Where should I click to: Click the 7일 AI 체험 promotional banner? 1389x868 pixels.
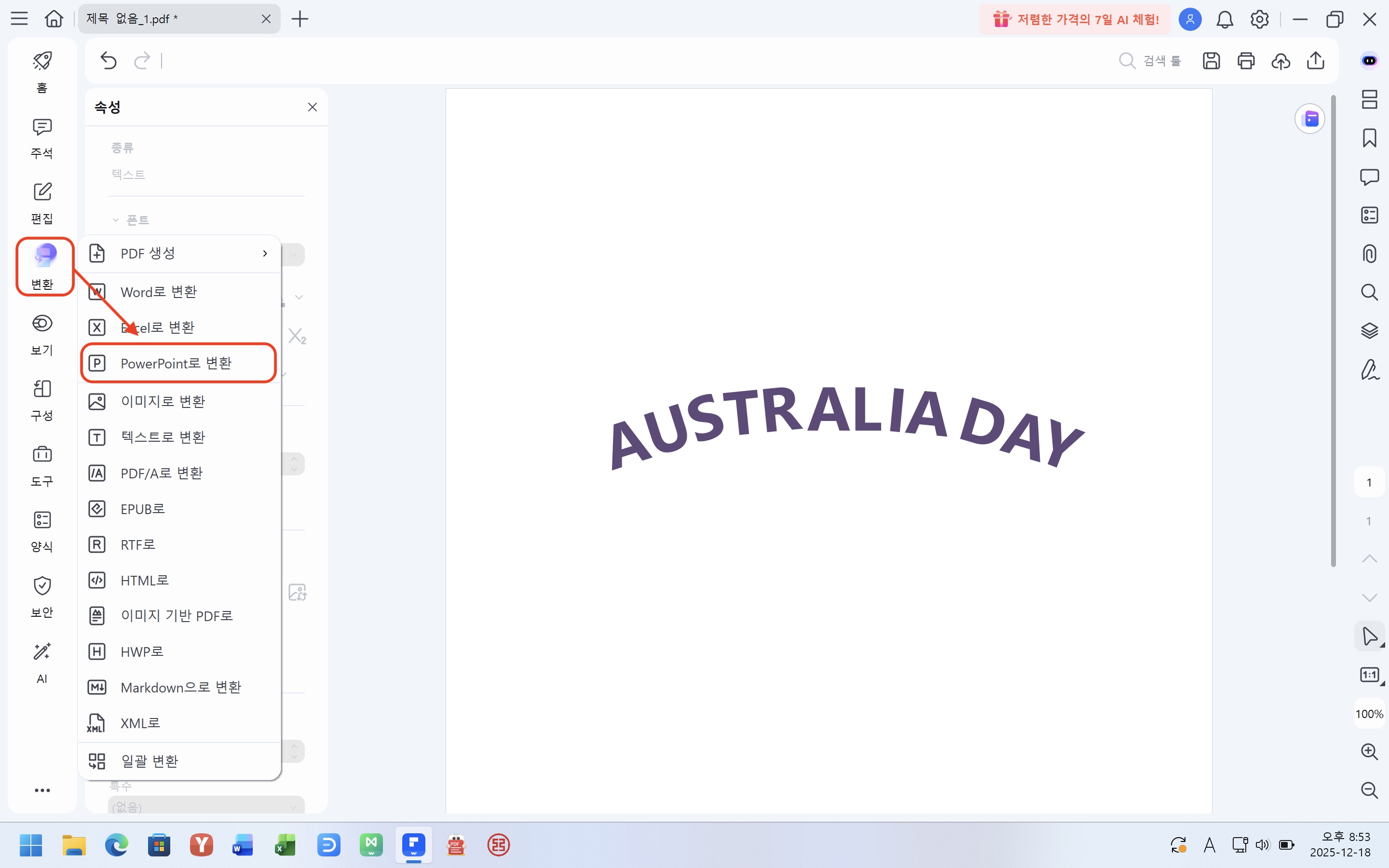coord(1073,19)
